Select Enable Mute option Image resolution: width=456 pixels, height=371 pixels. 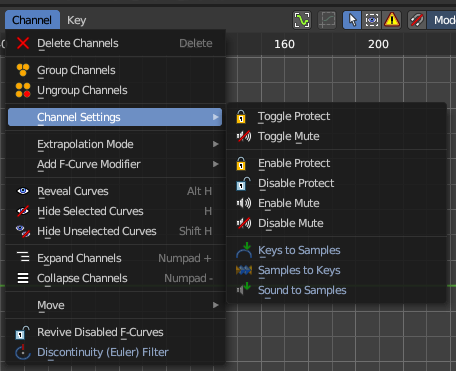pyautogui.click(x=337, y=203)
